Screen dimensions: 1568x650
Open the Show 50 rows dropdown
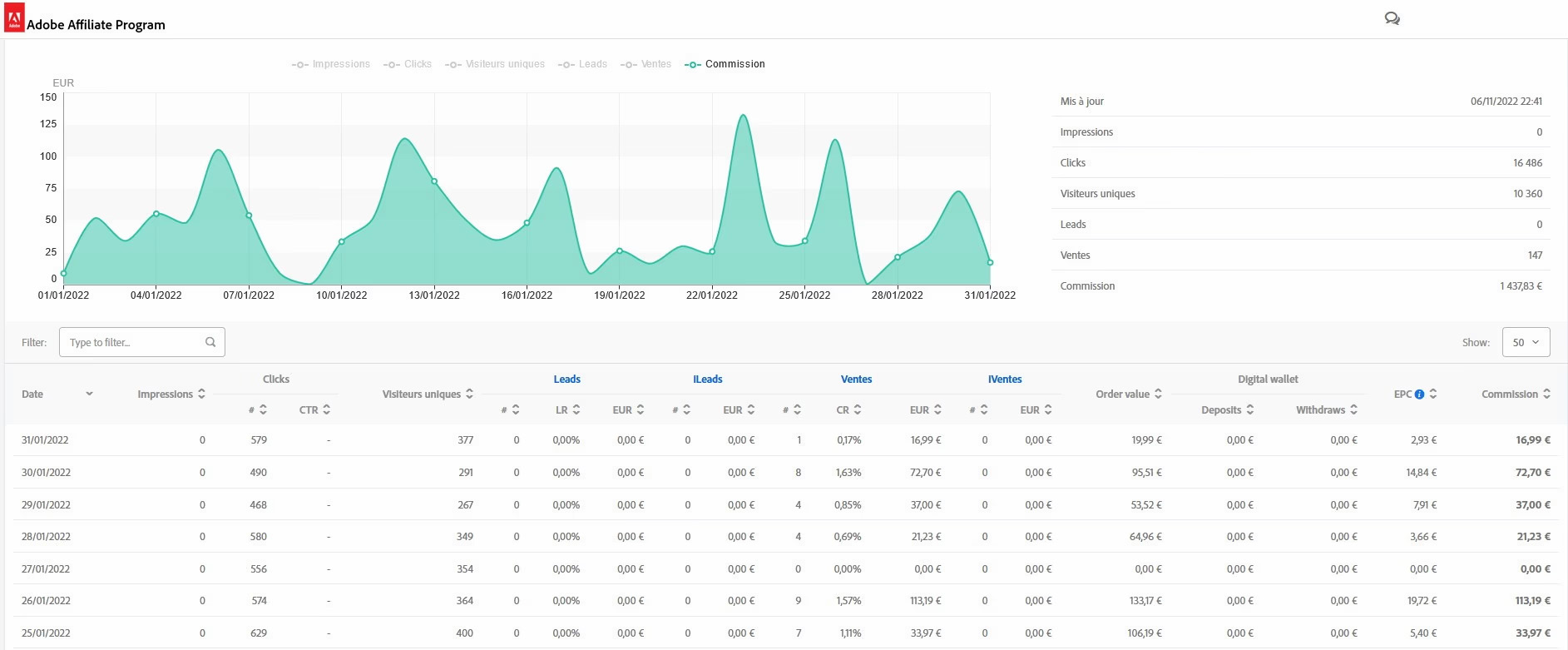coord(1526,342)
